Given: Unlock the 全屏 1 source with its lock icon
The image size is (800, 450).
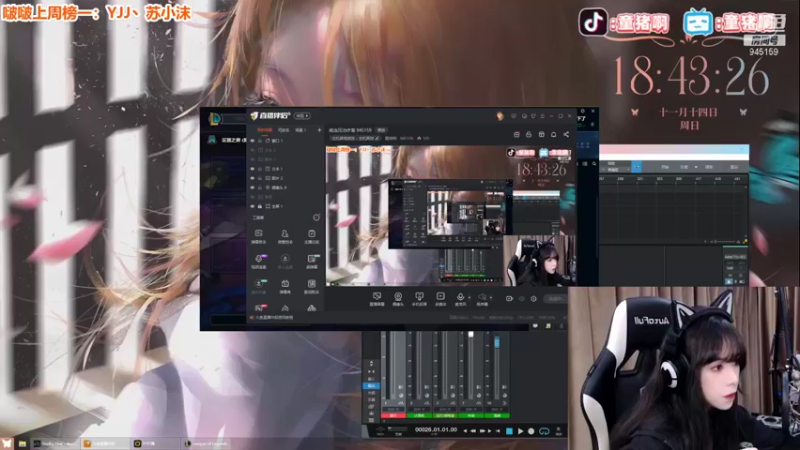Looking at the screenshot, I should pyautogui.click(x=260, y=206).
